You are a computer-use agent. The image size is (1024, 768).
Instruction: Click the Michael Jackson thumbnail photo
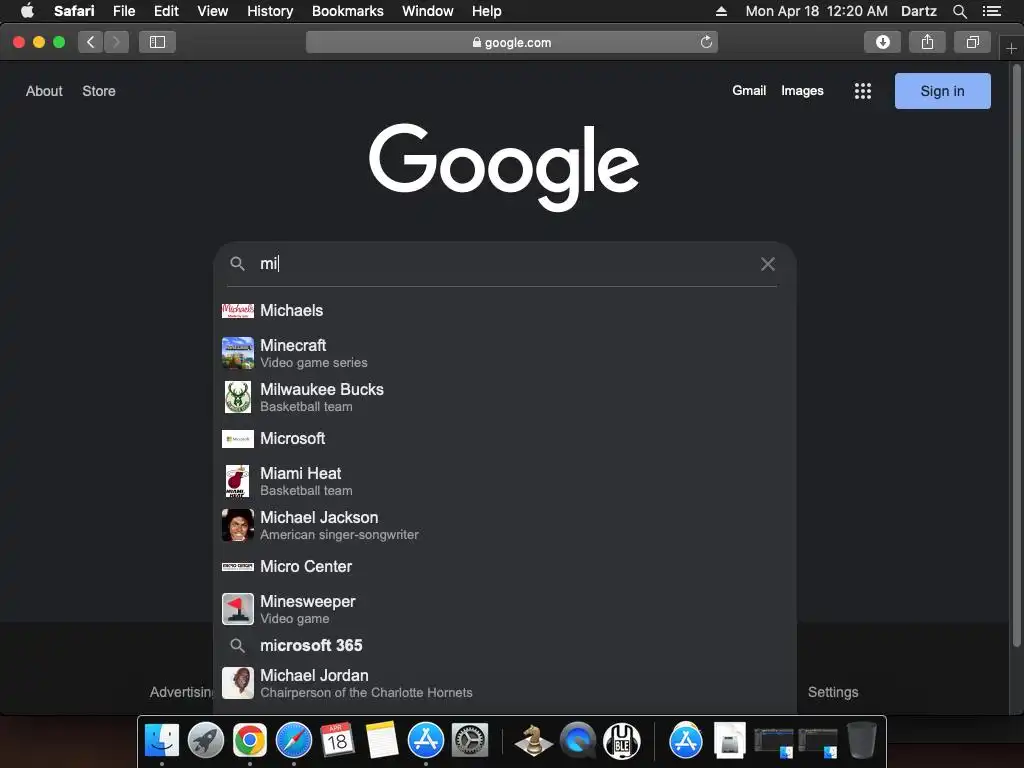click(238, 525)
